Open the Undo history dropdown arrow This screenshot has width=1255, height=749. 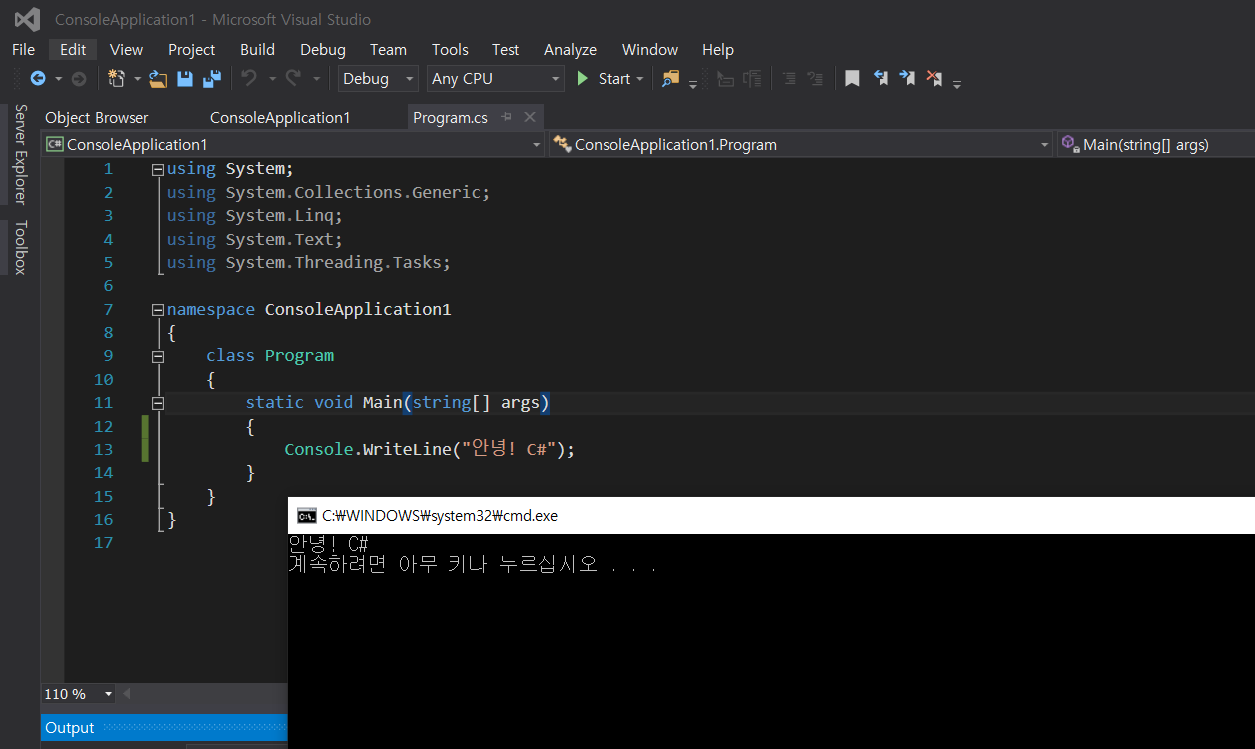click(271, 79)
